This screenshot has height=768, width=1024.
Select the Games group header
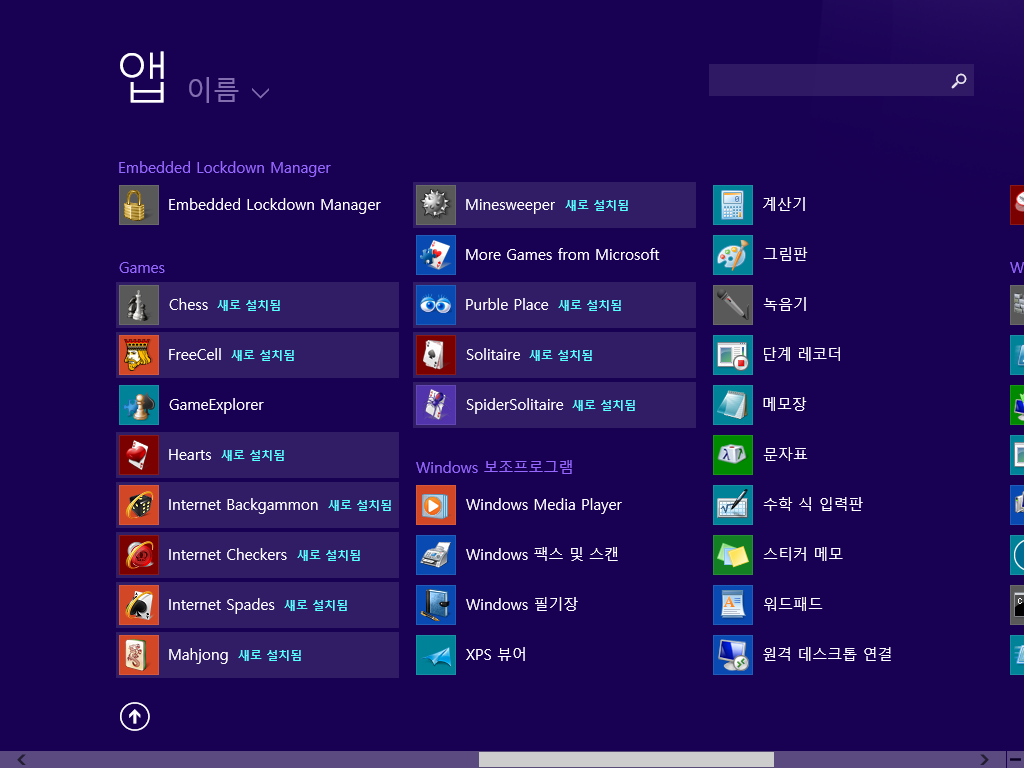click(x=142, y=268)
